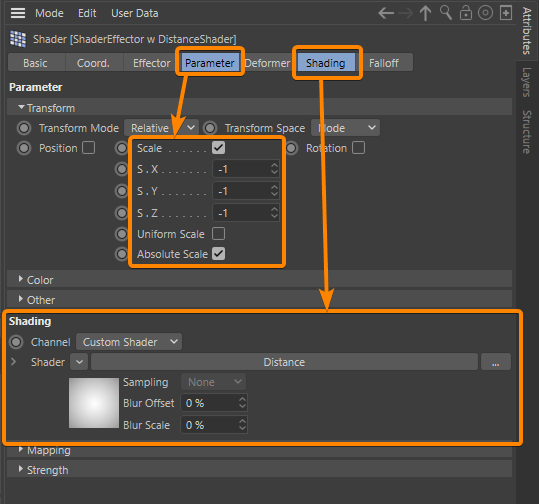539x504 pixels.
Task: Select the Parameter tab
Action: [x=210, y=63]
